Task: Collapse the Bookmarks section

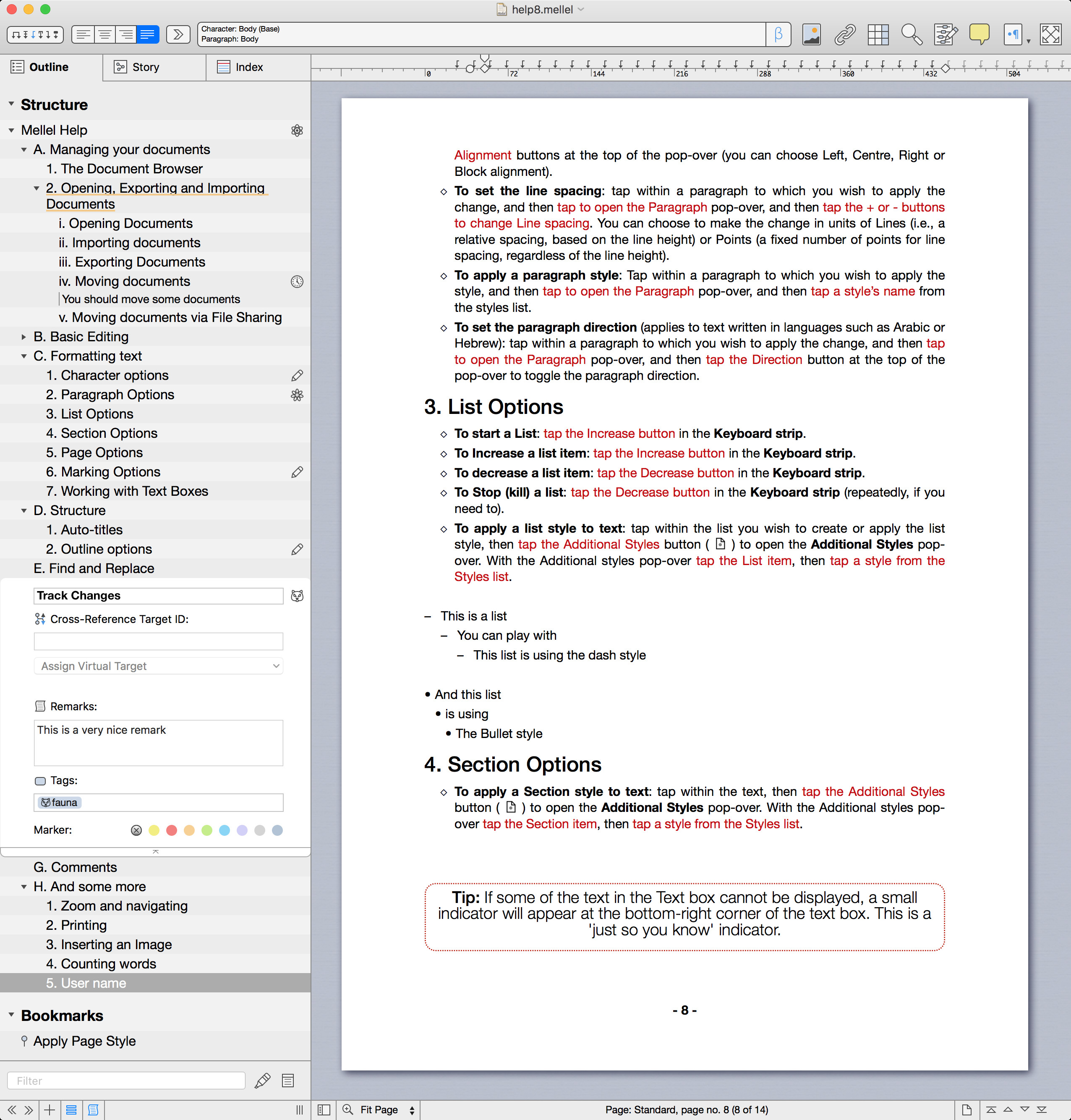Action: tap(11, 1015)
